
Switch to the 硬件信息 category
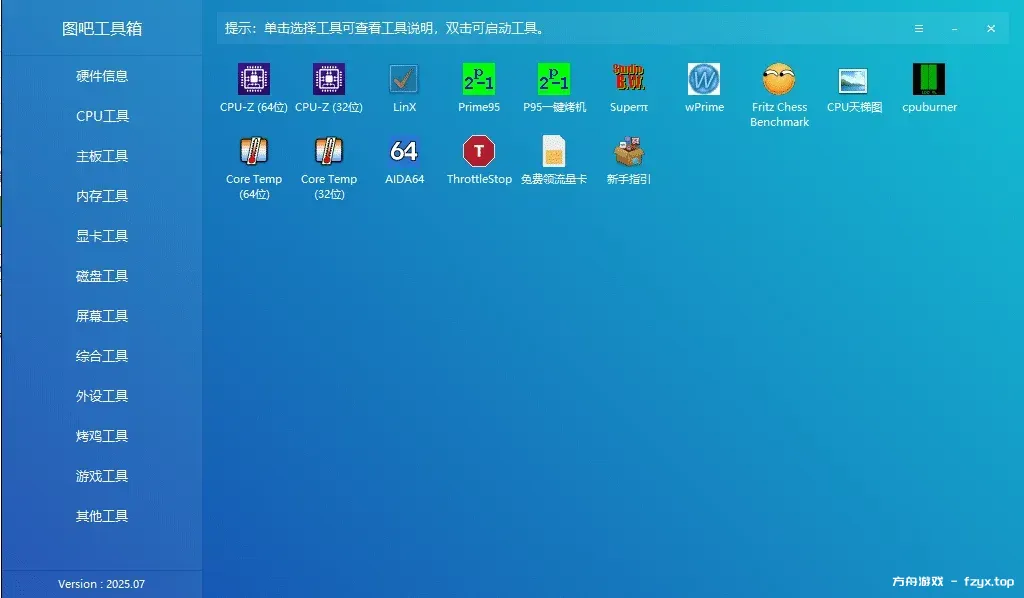click(102, 76)
